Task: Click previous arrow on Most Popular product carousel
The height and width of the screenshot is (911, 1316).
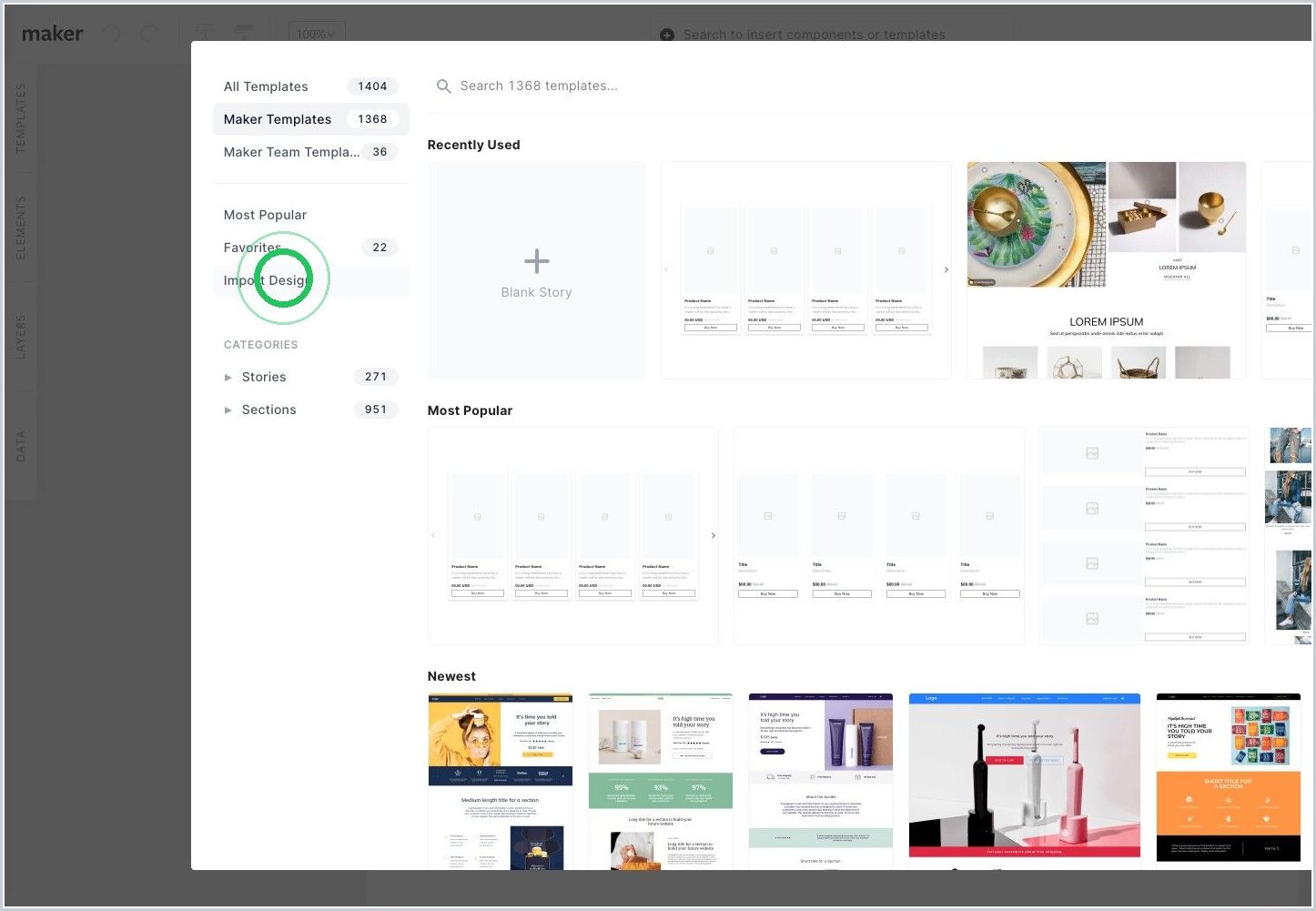Action: pos(433,535)
